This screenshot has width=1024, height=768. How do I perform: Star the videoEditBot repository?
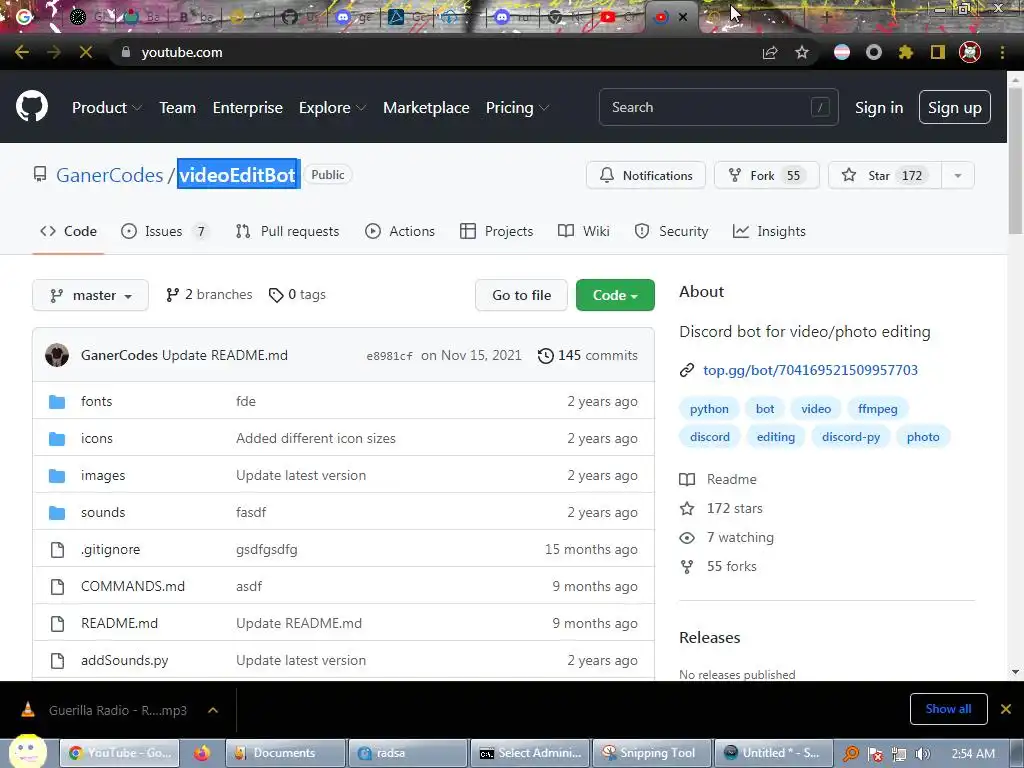tap(885, 175)
